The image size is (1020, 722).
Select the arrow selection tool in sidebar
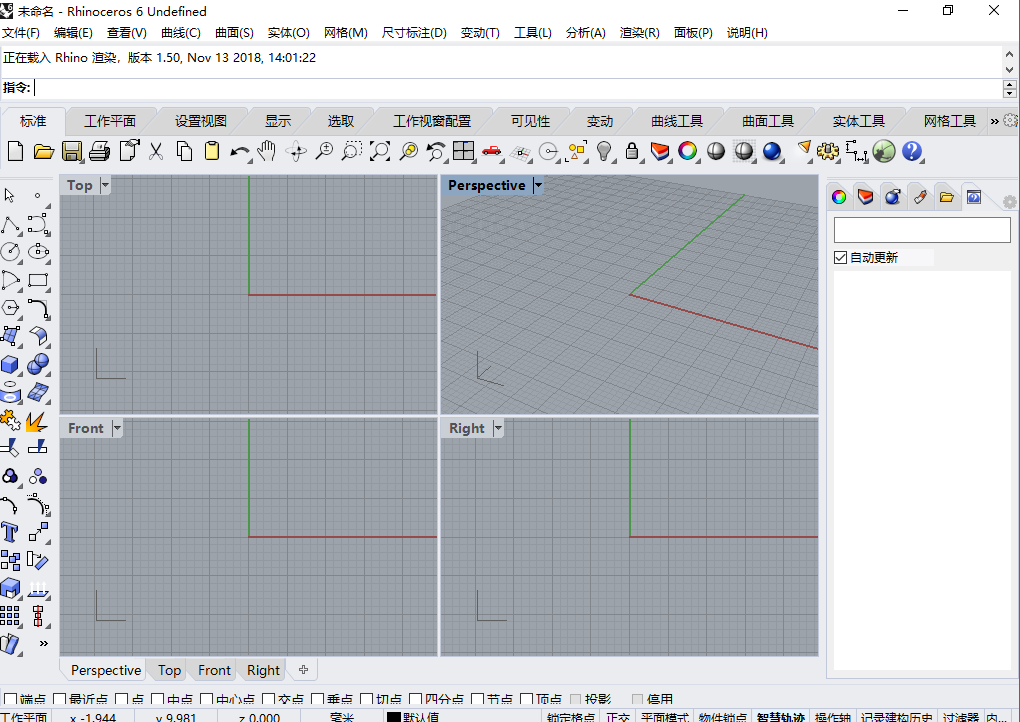[12, 194]
